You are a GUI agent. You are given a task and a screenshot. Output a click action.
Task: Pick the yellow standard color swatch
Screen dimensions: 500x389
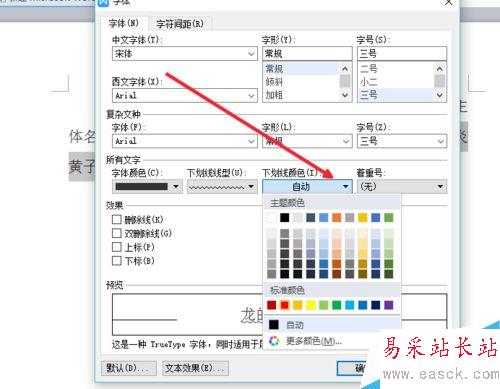[x=311, y=305]
